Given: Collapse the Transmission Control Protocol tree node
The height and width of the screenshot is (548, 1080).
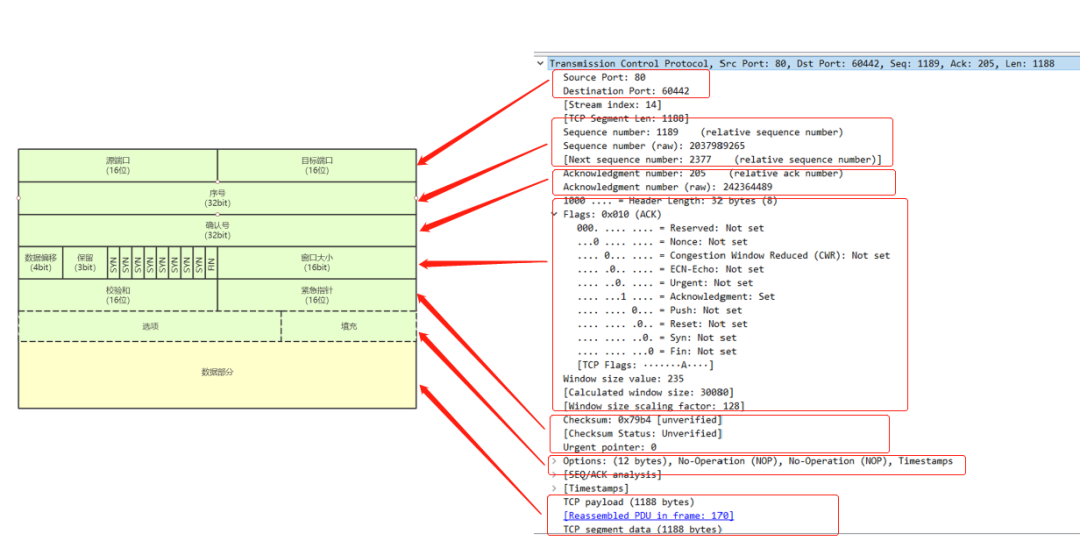Looking at the screenshot, I should [x=541, y=63].
